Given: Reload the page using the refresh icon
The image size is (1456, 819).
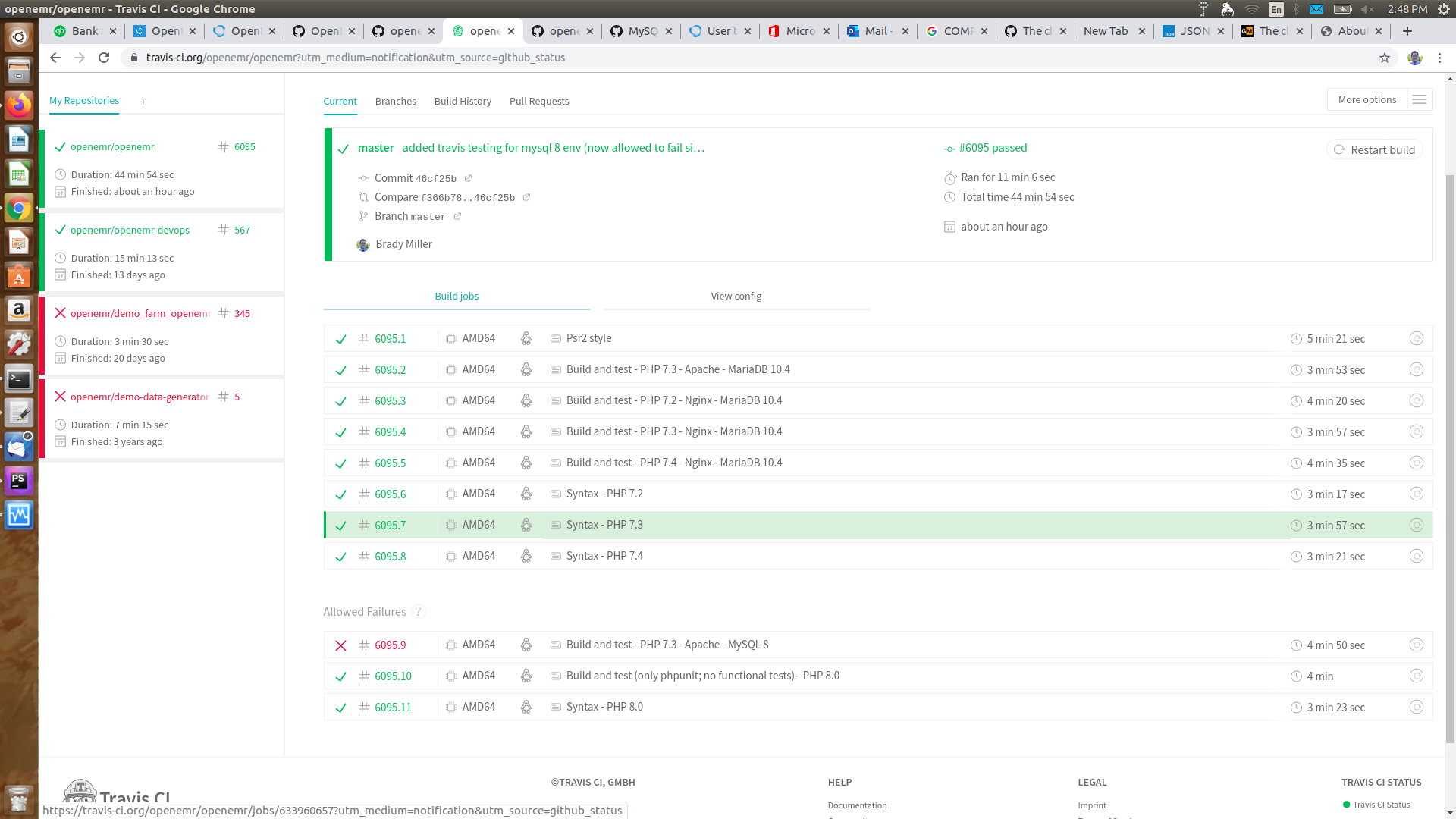Looking at the screenshot, I should [x=104, y=57].
